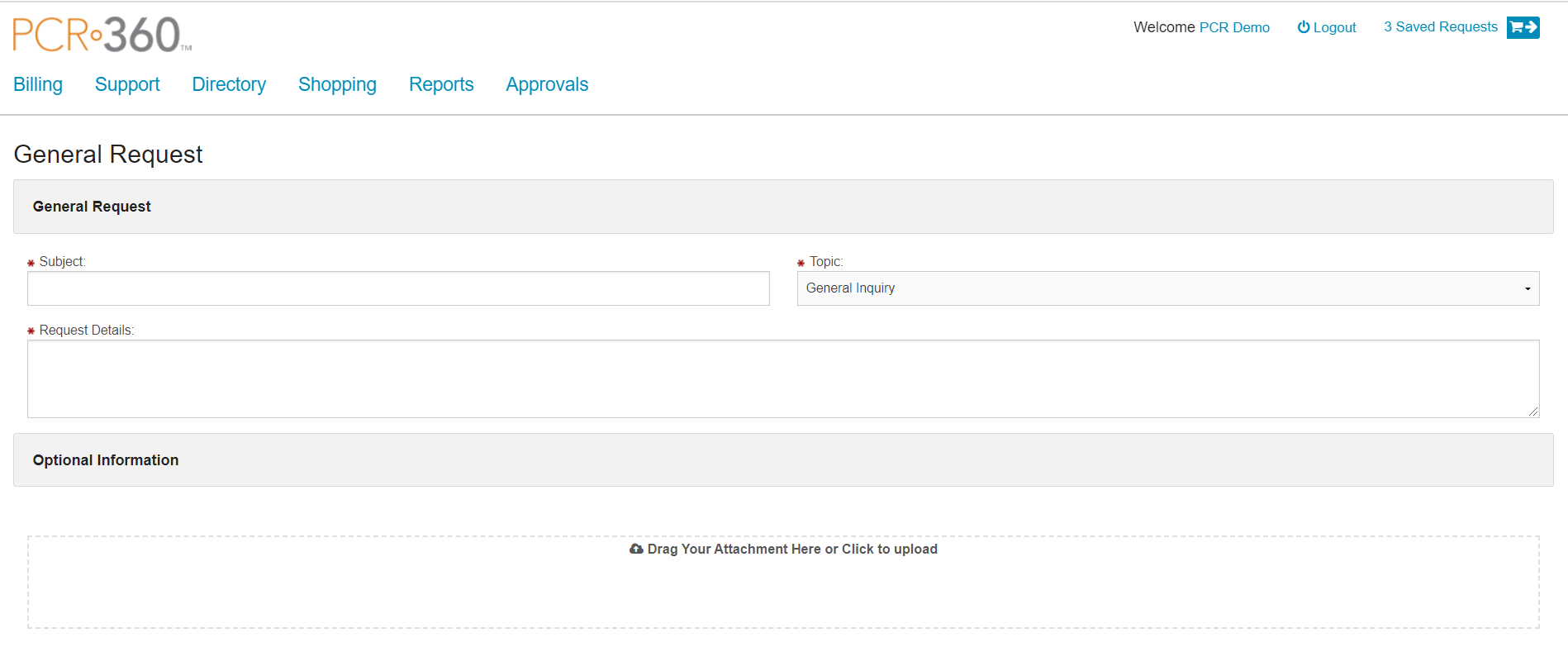Select the Reports menu item
This screenshot has height=652, width=1568.
click(441, 84)
